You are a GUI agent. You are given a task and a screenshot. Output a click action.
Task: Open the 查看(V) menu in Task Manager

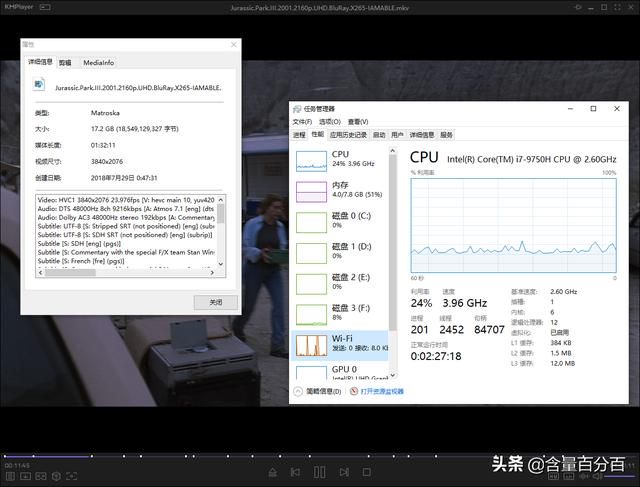point(358,122)
